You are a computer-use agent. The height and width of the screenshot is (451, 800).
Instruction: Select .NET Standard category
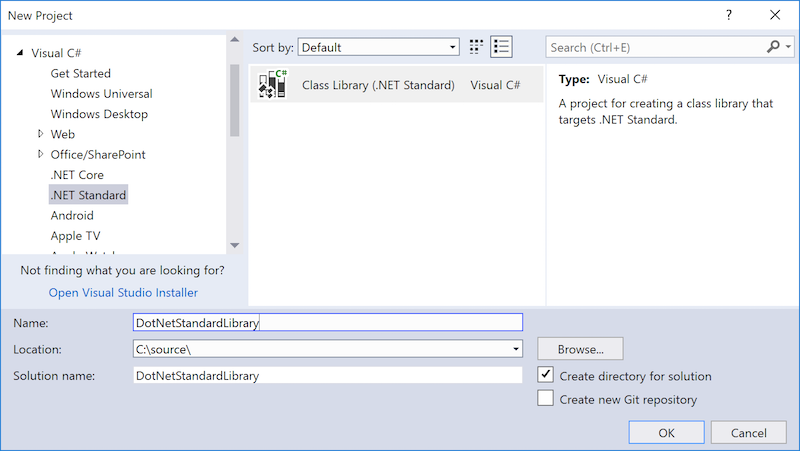[88, 195]
